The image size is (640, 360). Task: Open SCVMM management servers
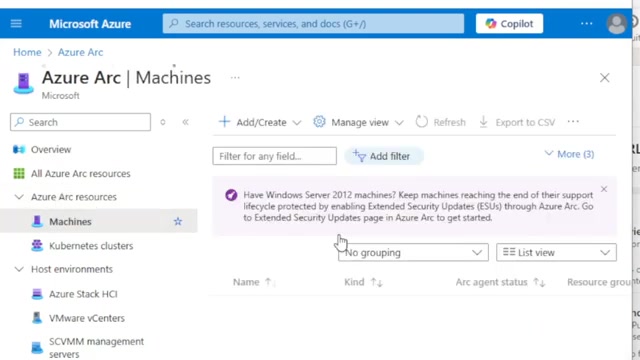[x=96, y=347]
